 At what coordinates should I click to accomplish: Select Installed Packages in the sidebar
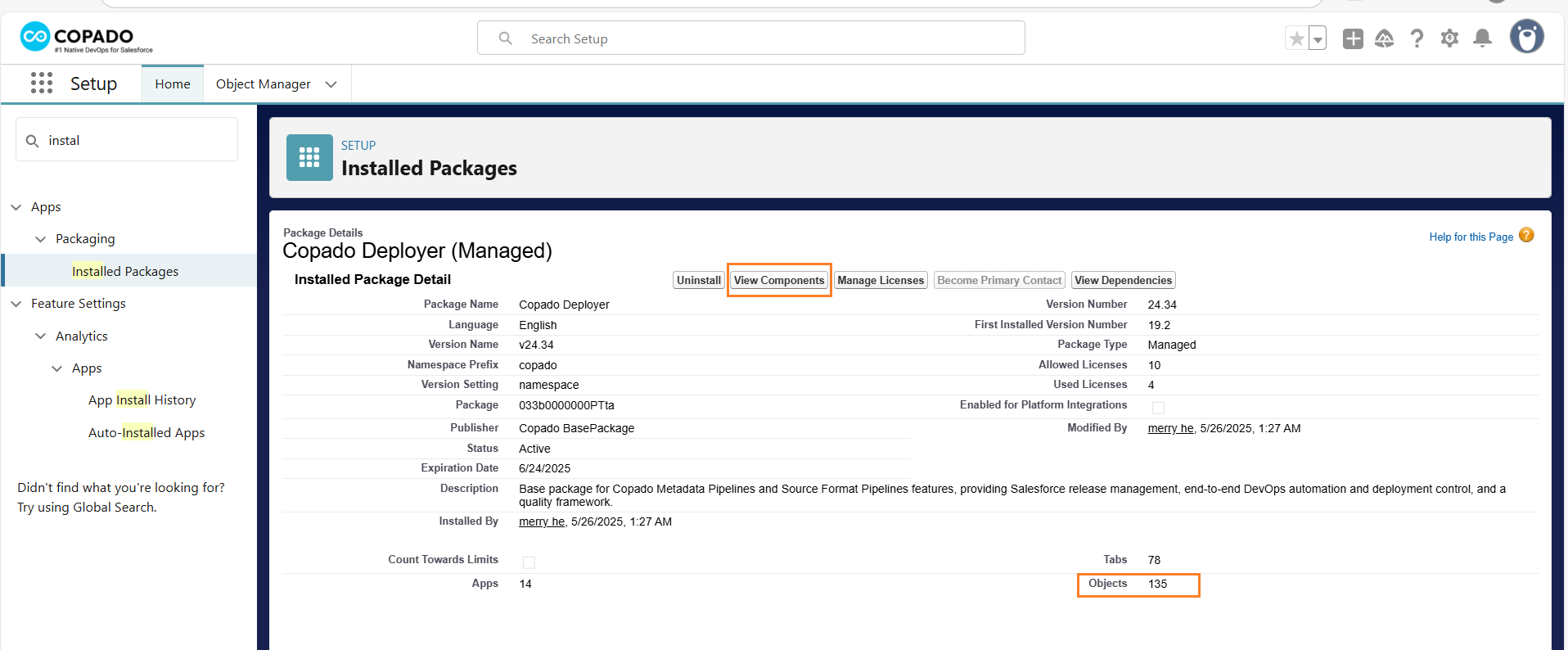[x=125, y=271]
